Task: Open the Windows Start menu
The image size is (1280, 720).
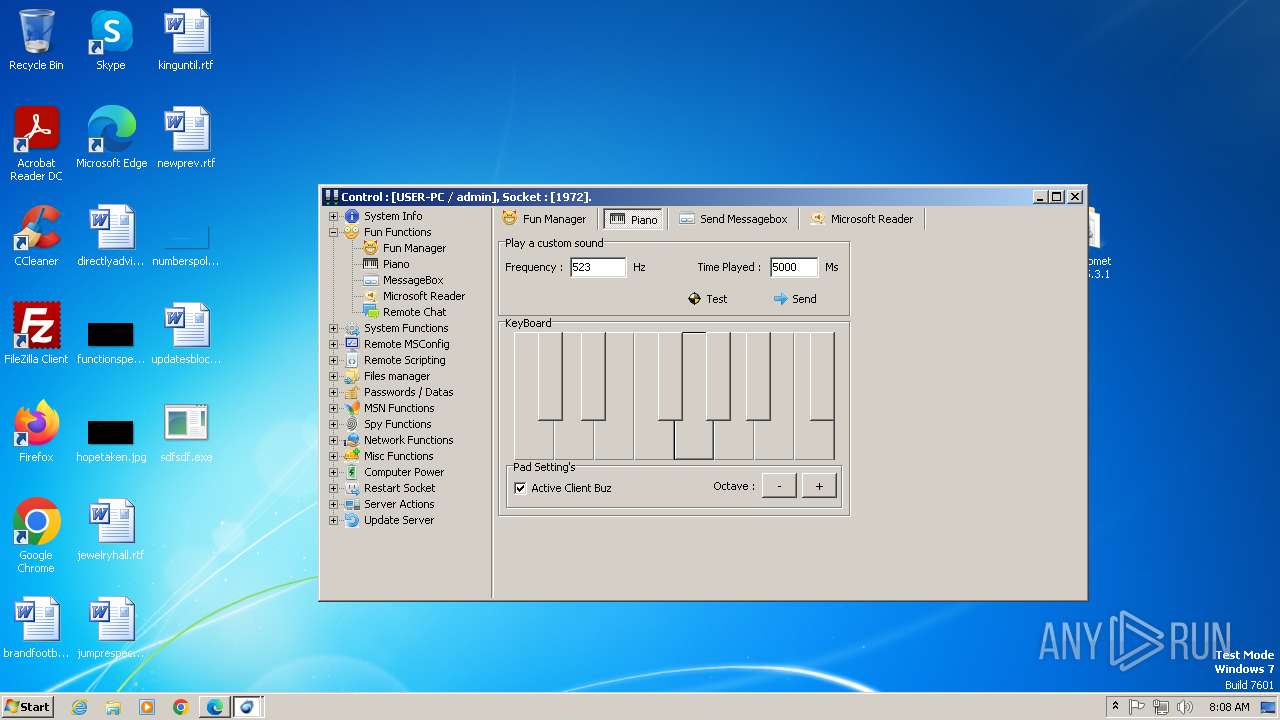Action: coord(27,707)
